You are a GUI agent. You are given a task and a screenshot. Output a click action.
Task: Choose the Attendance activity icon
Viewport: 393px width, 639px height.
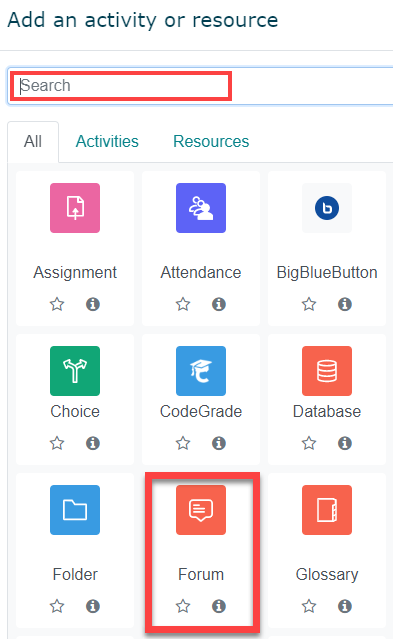tap(201, 208)
